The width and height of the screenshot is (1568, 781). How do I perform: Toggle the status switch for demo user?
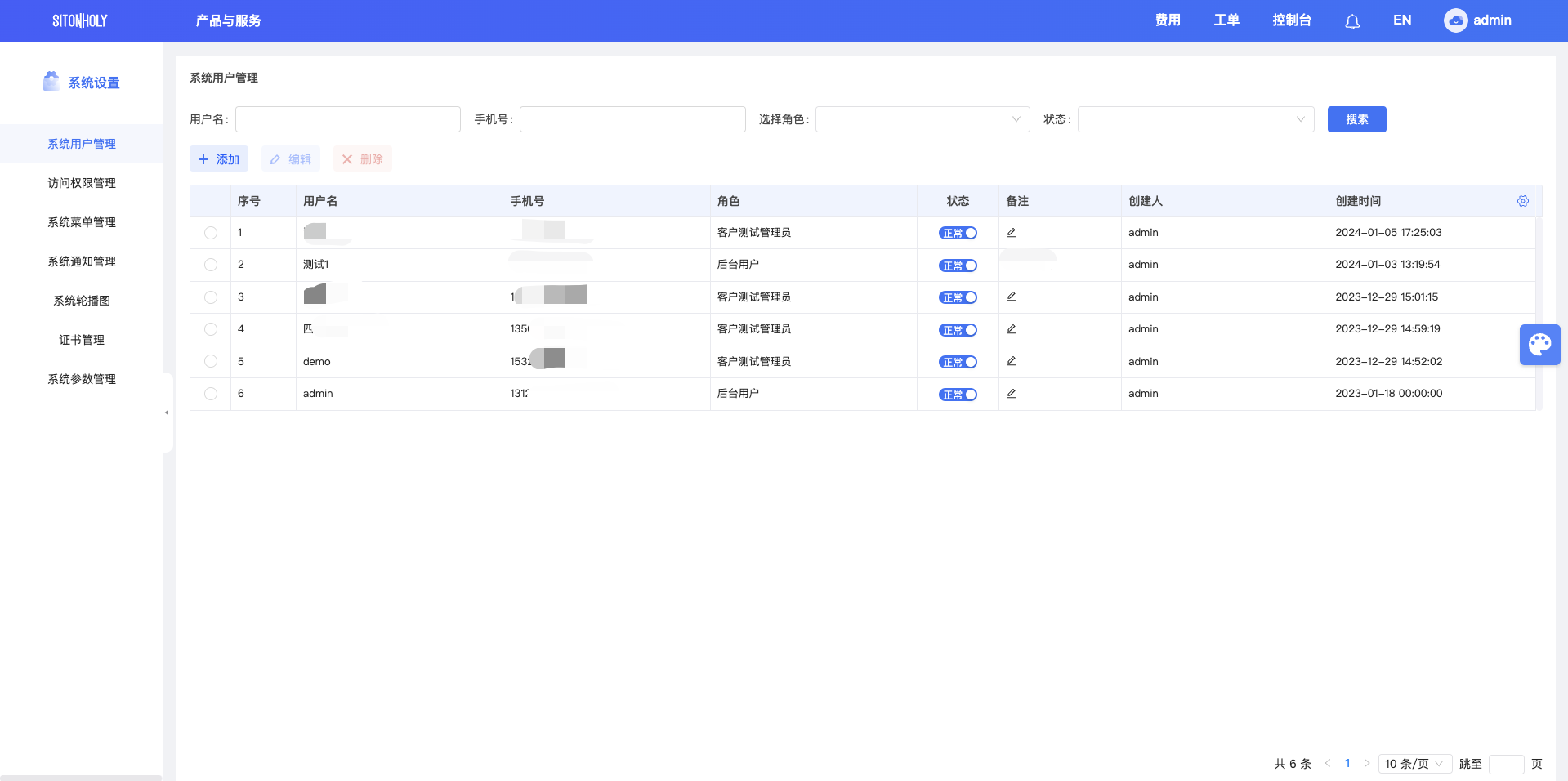point(958,362)
